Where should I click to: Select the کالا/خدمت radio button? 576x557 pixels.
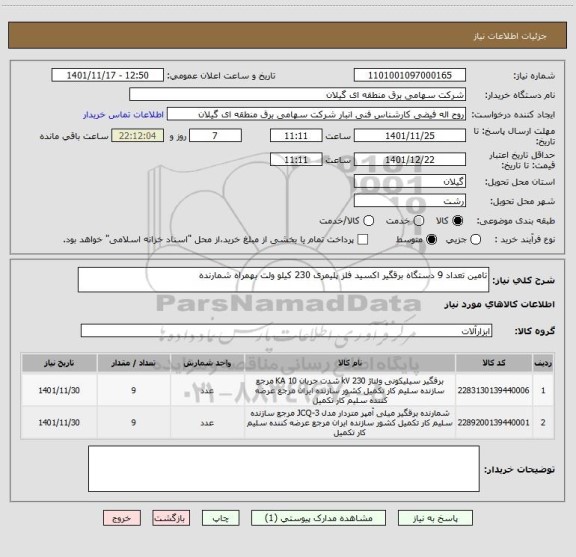point(368,220)
